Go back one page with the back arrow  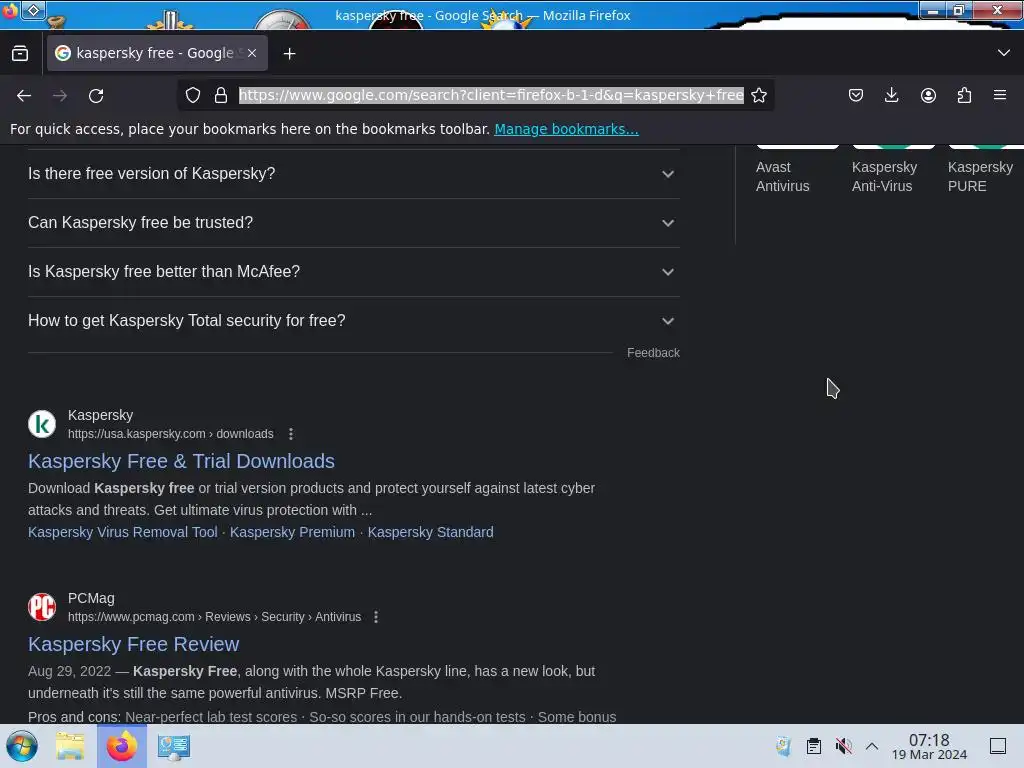tap(24, 96)
